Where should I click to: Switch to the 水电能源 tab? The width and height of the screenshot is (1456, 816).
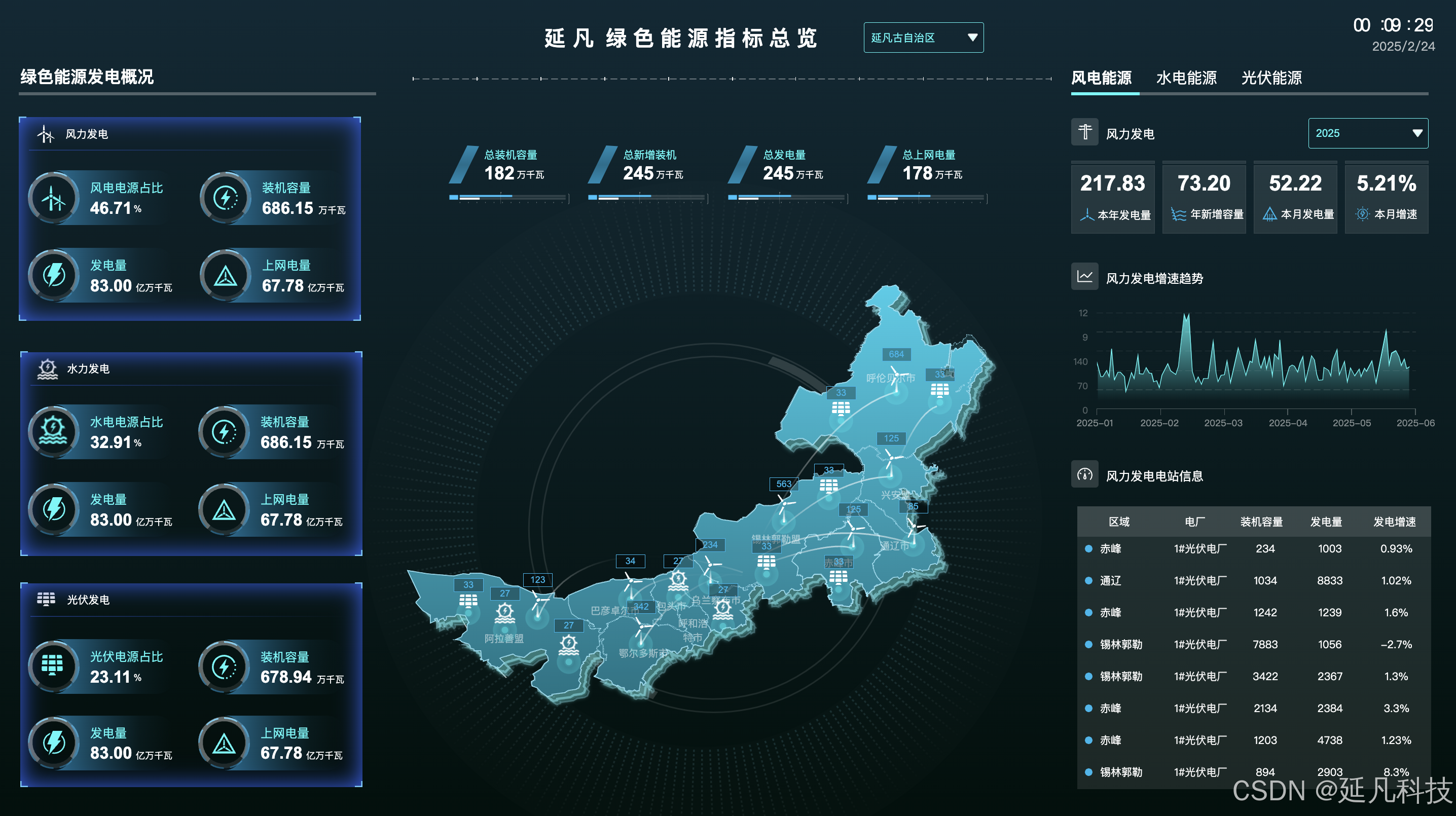pos(1186,78)
